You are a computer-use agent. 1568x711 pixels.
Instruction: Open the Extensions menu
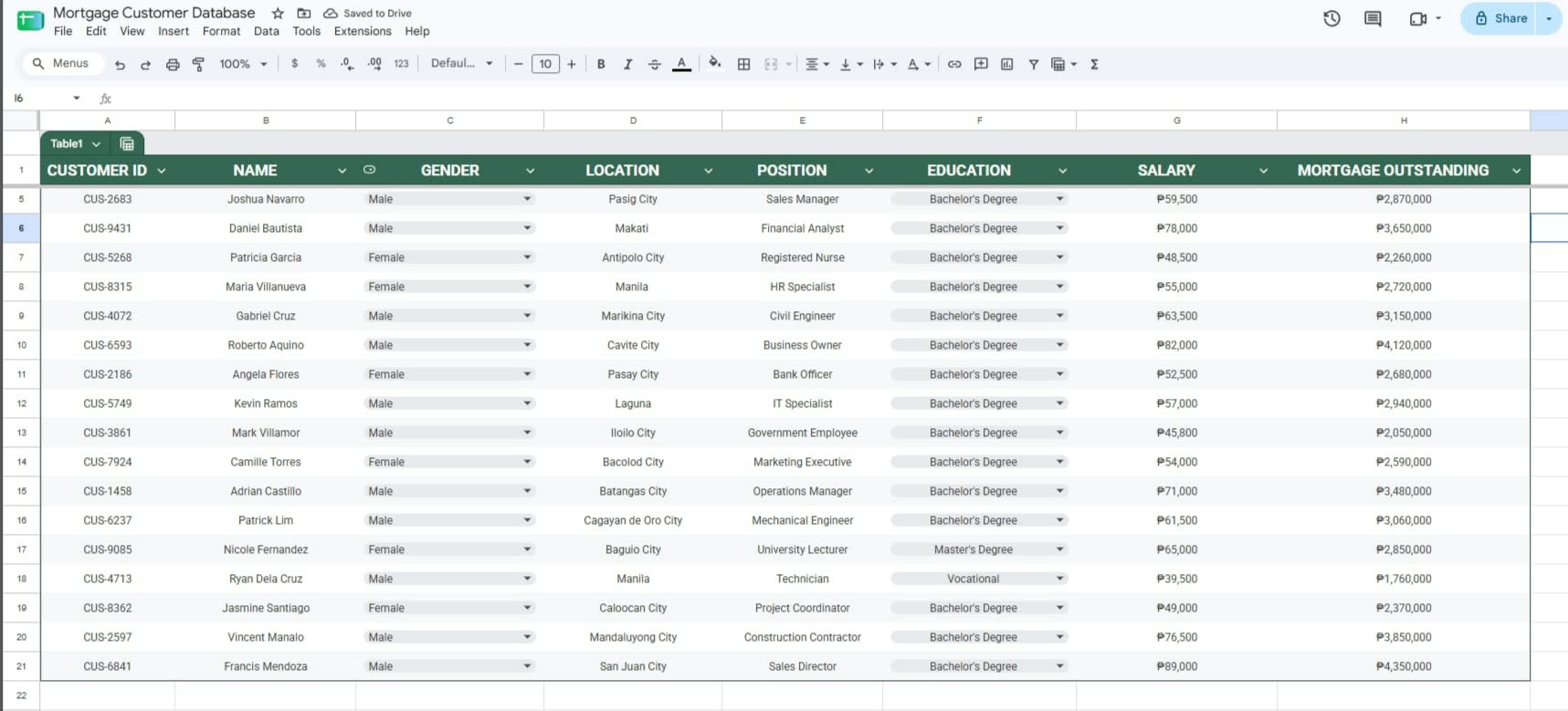click(x=363, y=31)
